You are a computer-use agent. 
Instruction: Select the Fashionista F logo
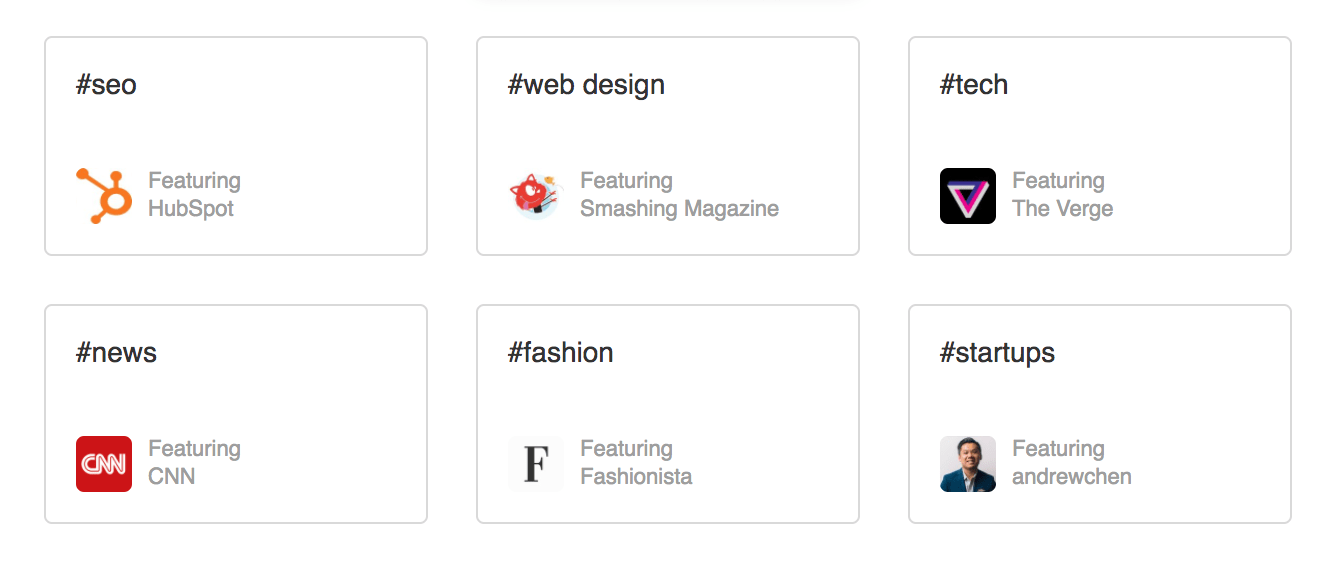point(535,463)
